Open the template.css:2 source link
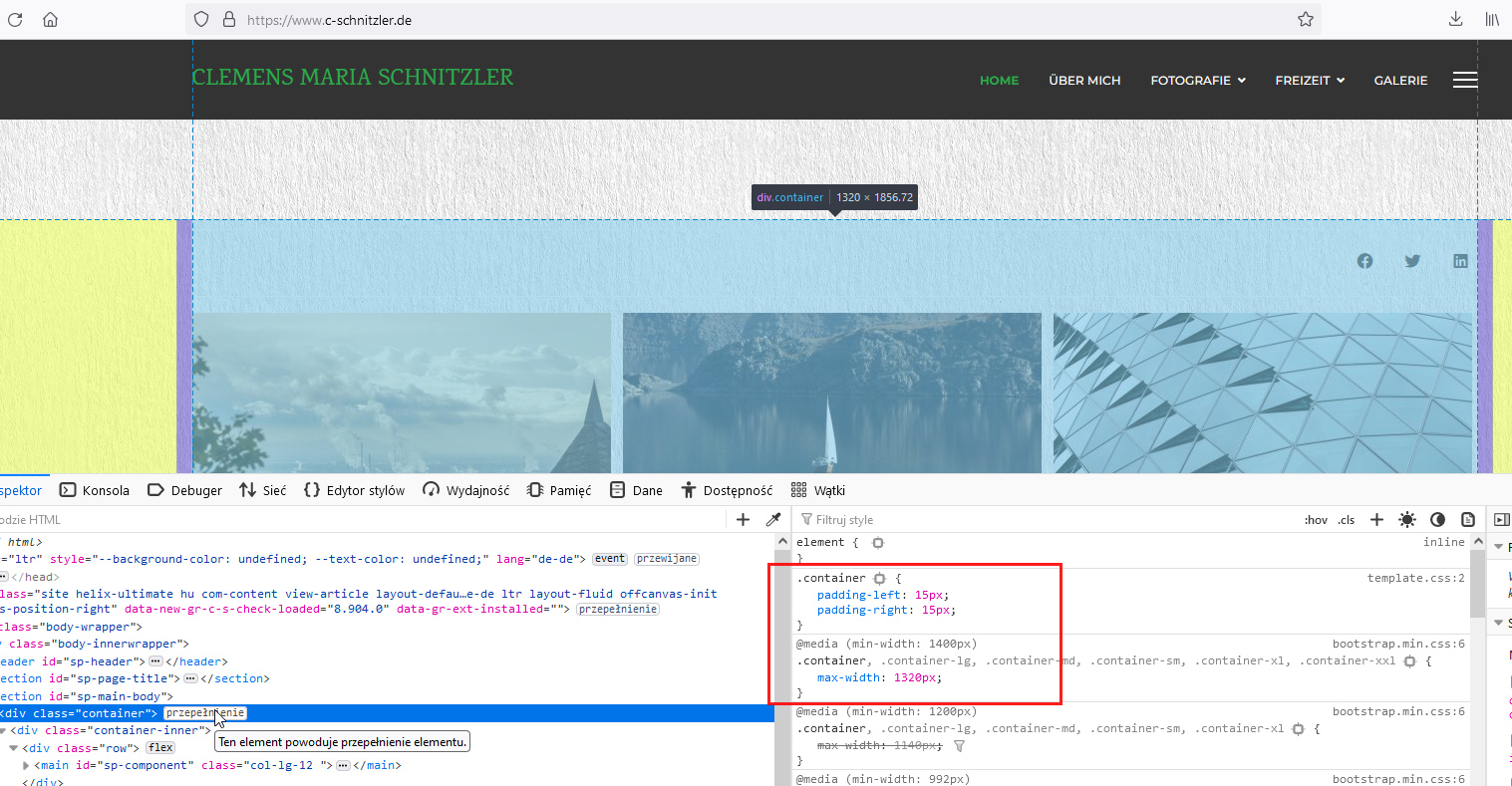Viewport: 1512px width, 786px height. coord(1415,578)
